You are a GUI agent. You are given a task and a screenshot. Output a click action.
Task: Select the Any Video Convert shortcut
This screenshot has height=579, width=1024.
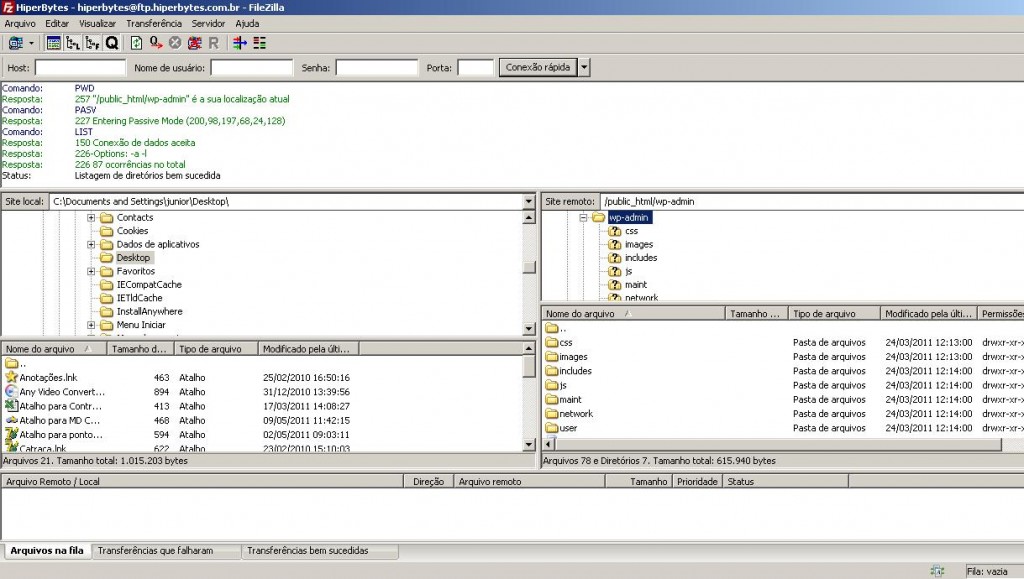[x=61, y=392]
